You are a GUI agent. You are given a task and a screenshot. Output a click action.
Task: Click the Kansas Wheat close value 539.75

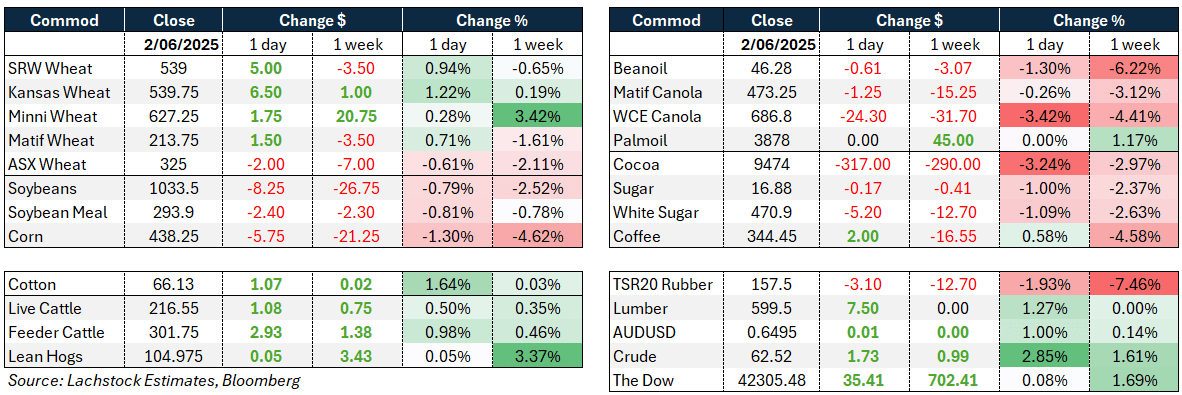tap(173, 92)
